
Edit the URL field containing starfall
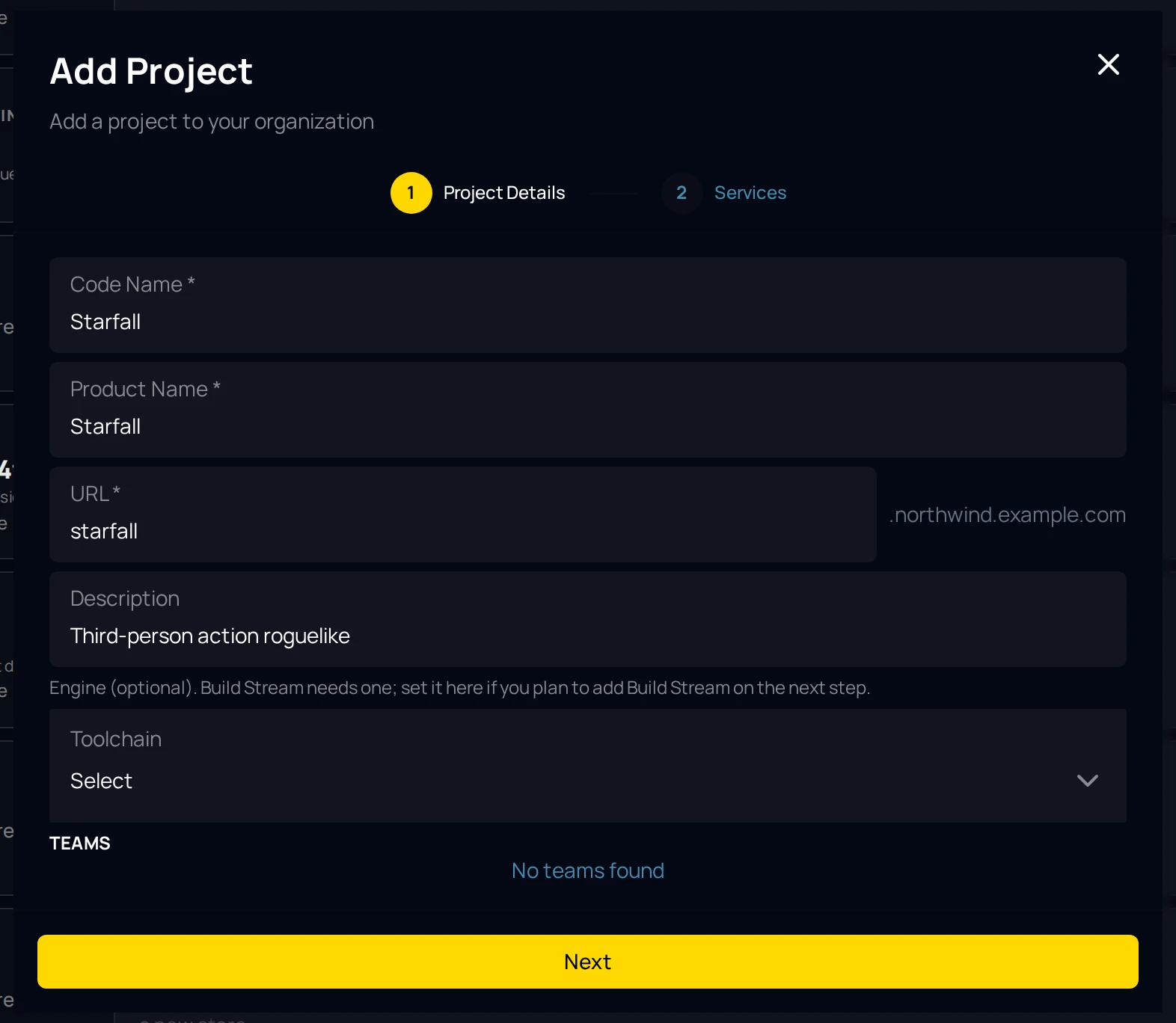[463, 514]
